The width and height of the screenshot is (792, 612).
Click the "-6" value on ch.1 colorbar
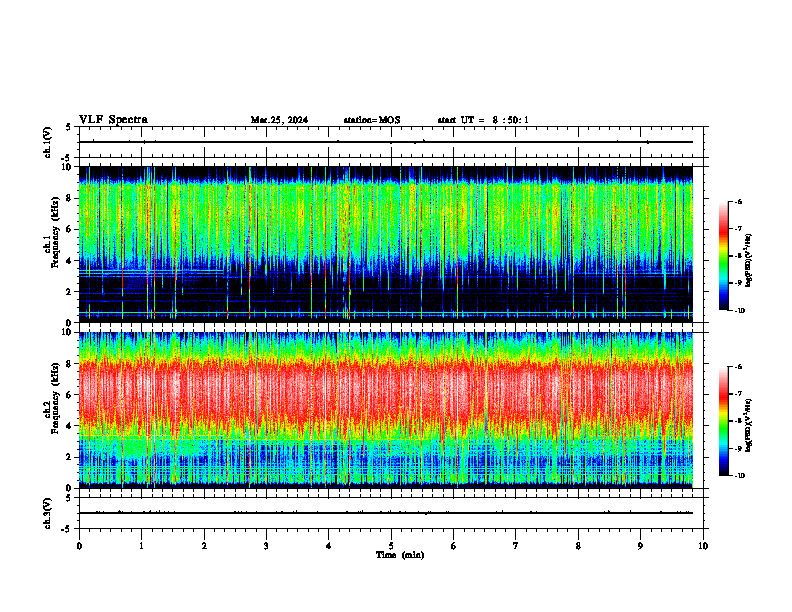(738, 201)
